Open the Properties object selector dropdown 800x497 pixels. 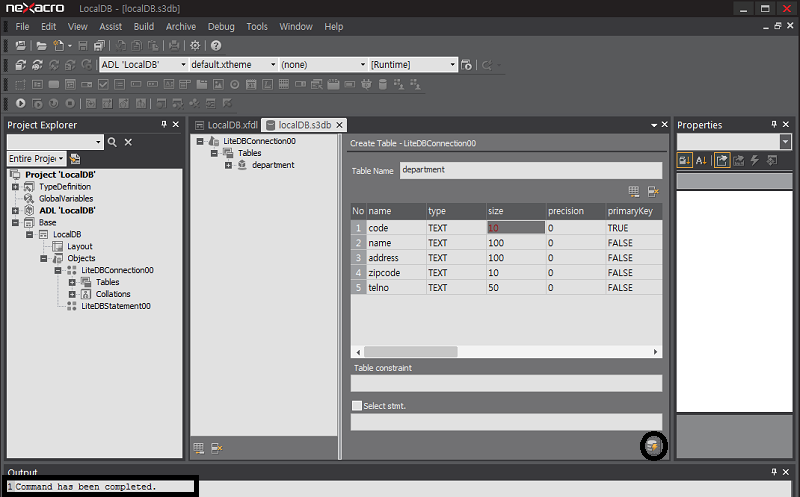tap(785, 142)
